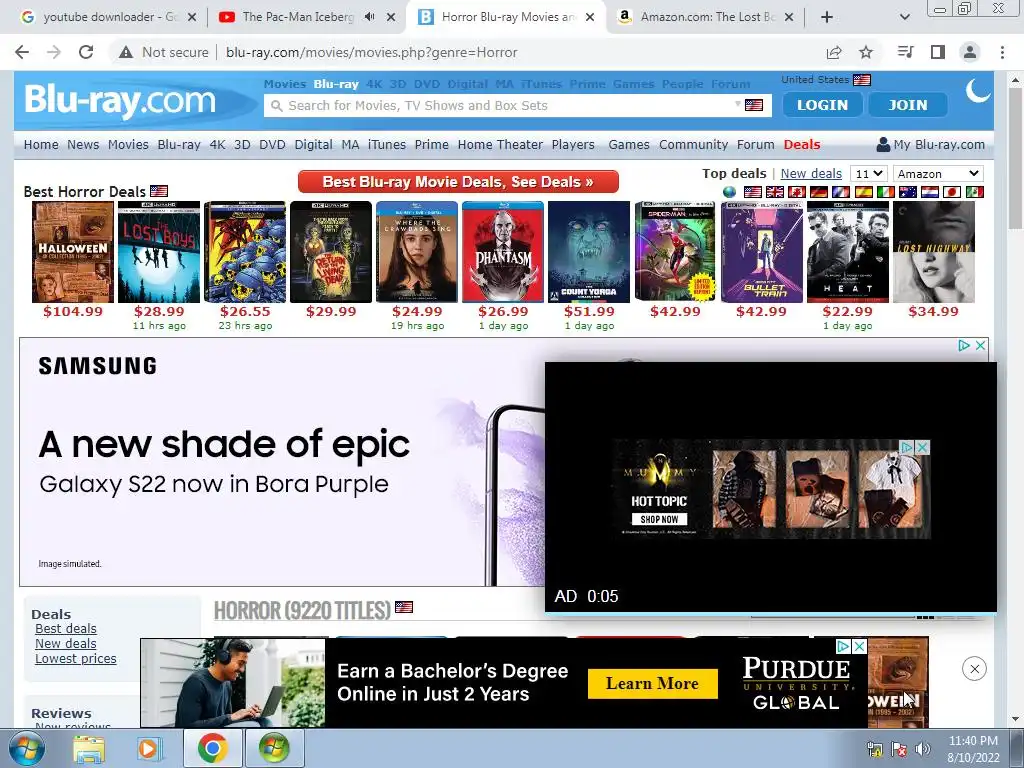Image resolution: width=1024 pixels, height=768 pixels.
Task: Select the Australia flag for deals
Action: (908, 192)
